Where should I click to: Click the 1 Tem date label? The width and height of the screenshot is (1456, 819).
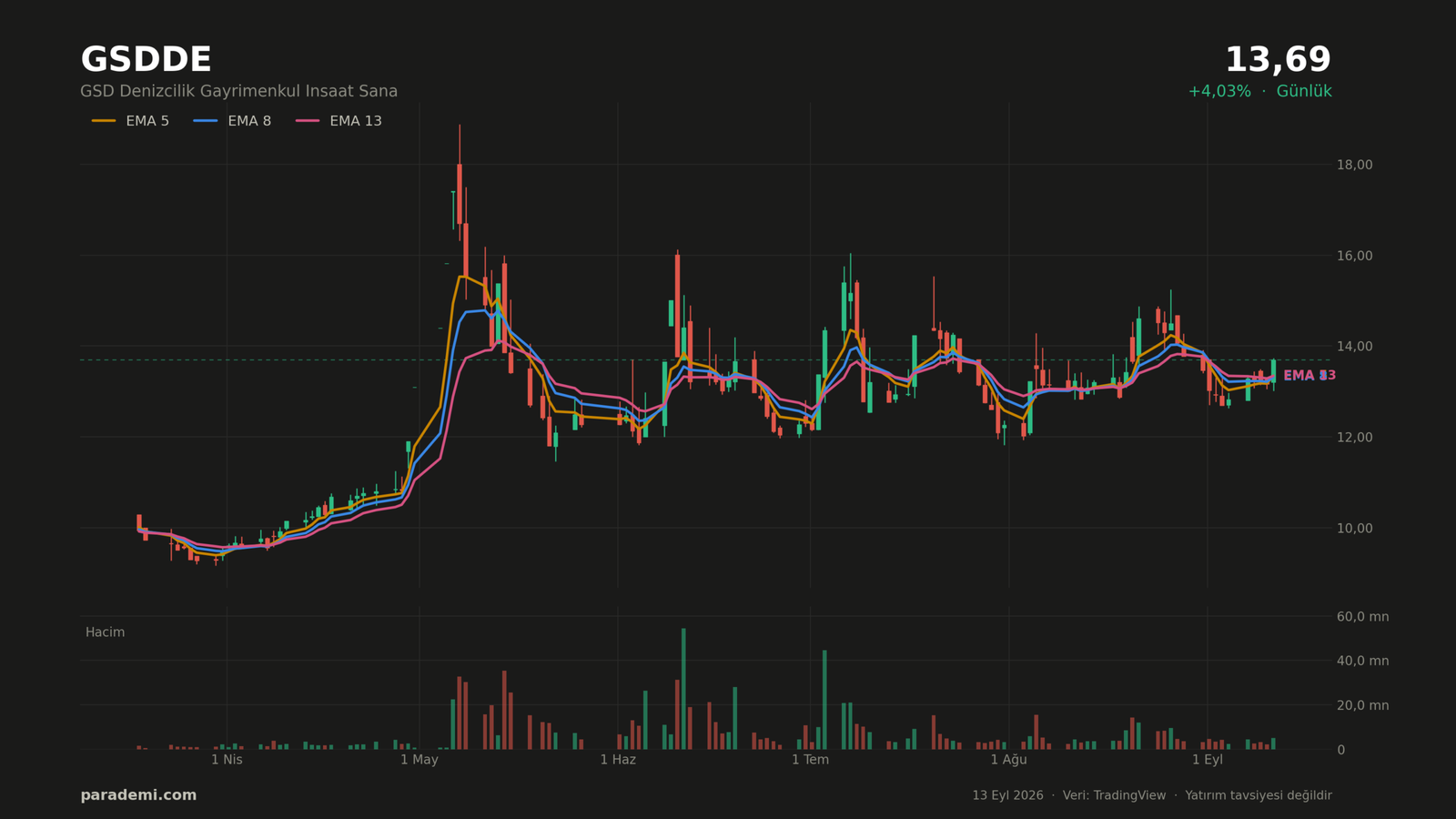(x=810, y=760)
